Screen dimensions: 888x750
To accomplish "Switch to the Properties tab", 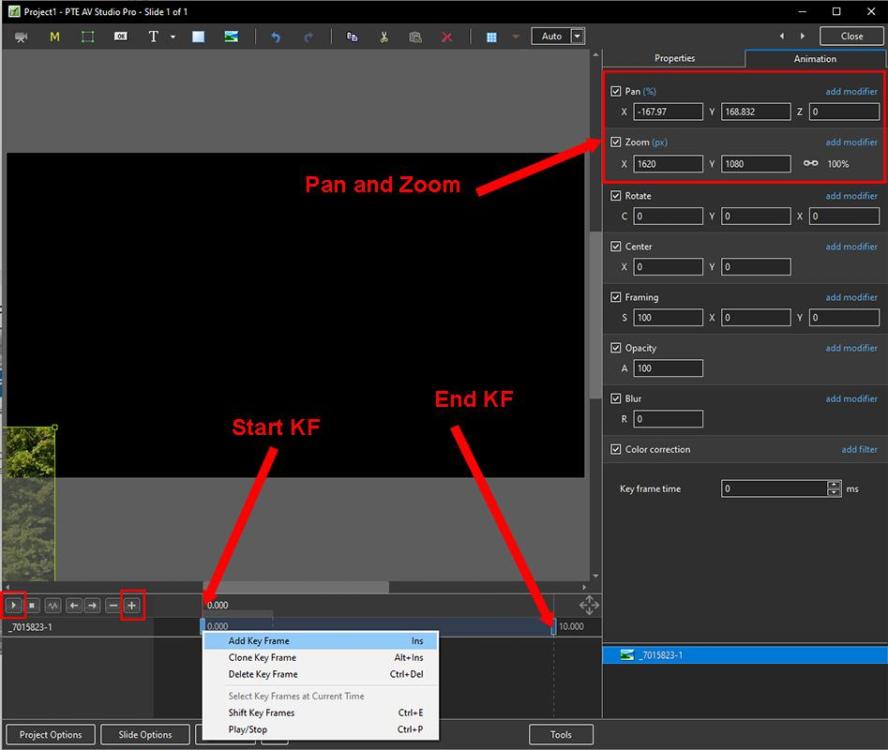I will (674, 58).
